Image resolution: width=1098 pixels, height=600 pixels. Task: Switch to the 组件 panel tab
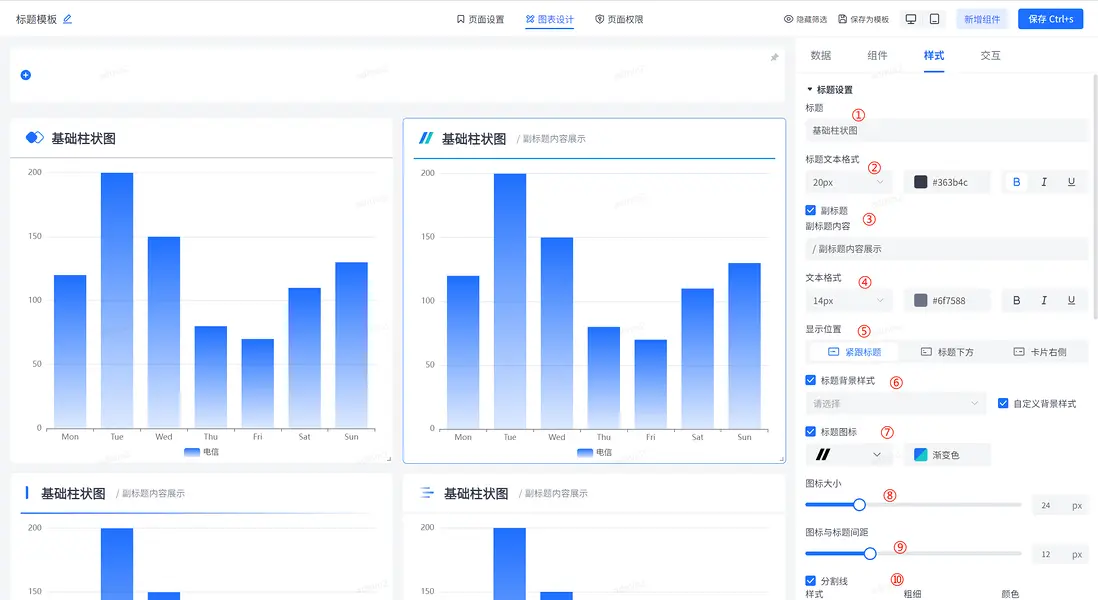tap(877, 55)
